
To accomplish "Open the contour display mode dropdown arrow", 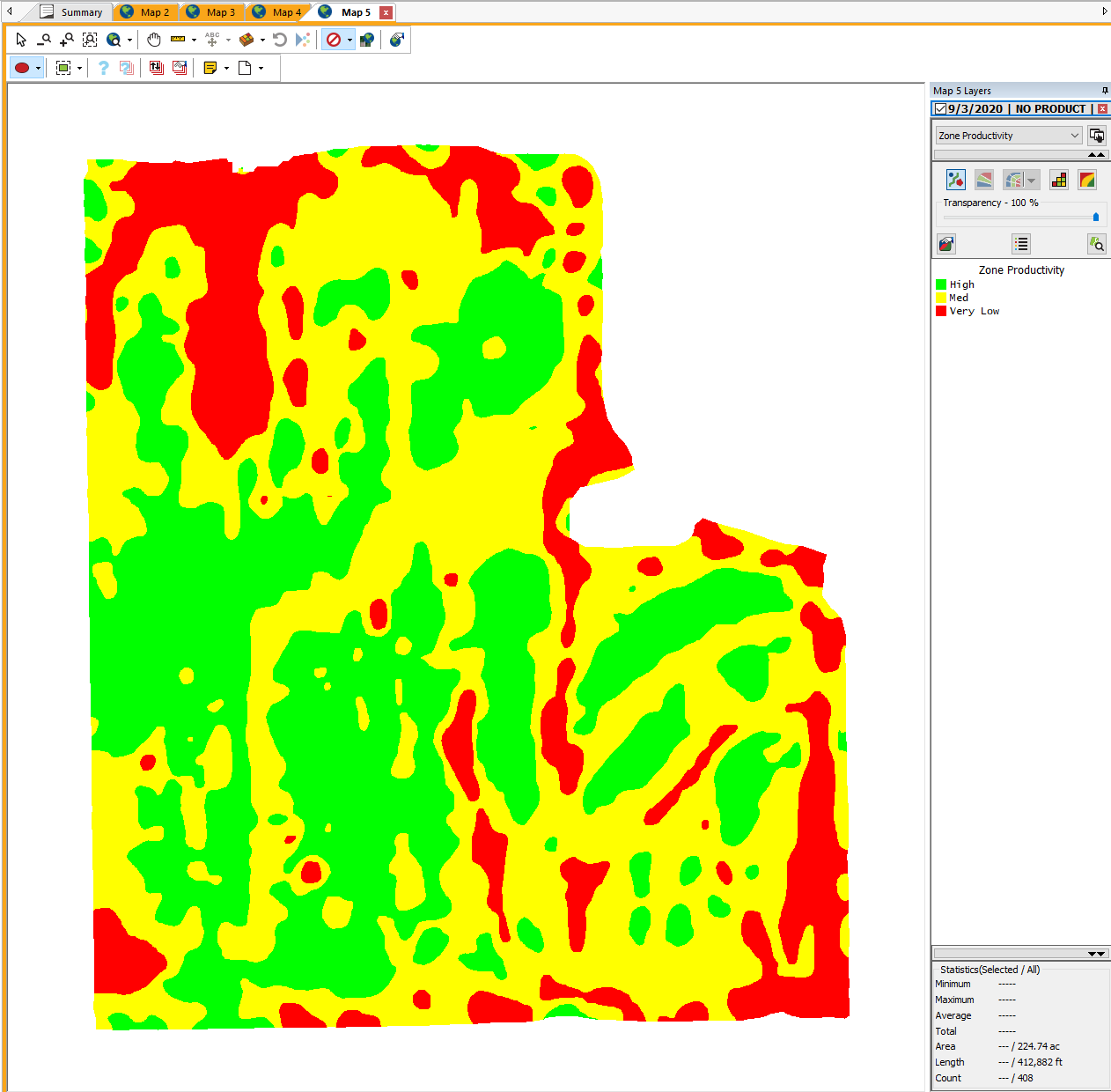I will (1032, 180).
